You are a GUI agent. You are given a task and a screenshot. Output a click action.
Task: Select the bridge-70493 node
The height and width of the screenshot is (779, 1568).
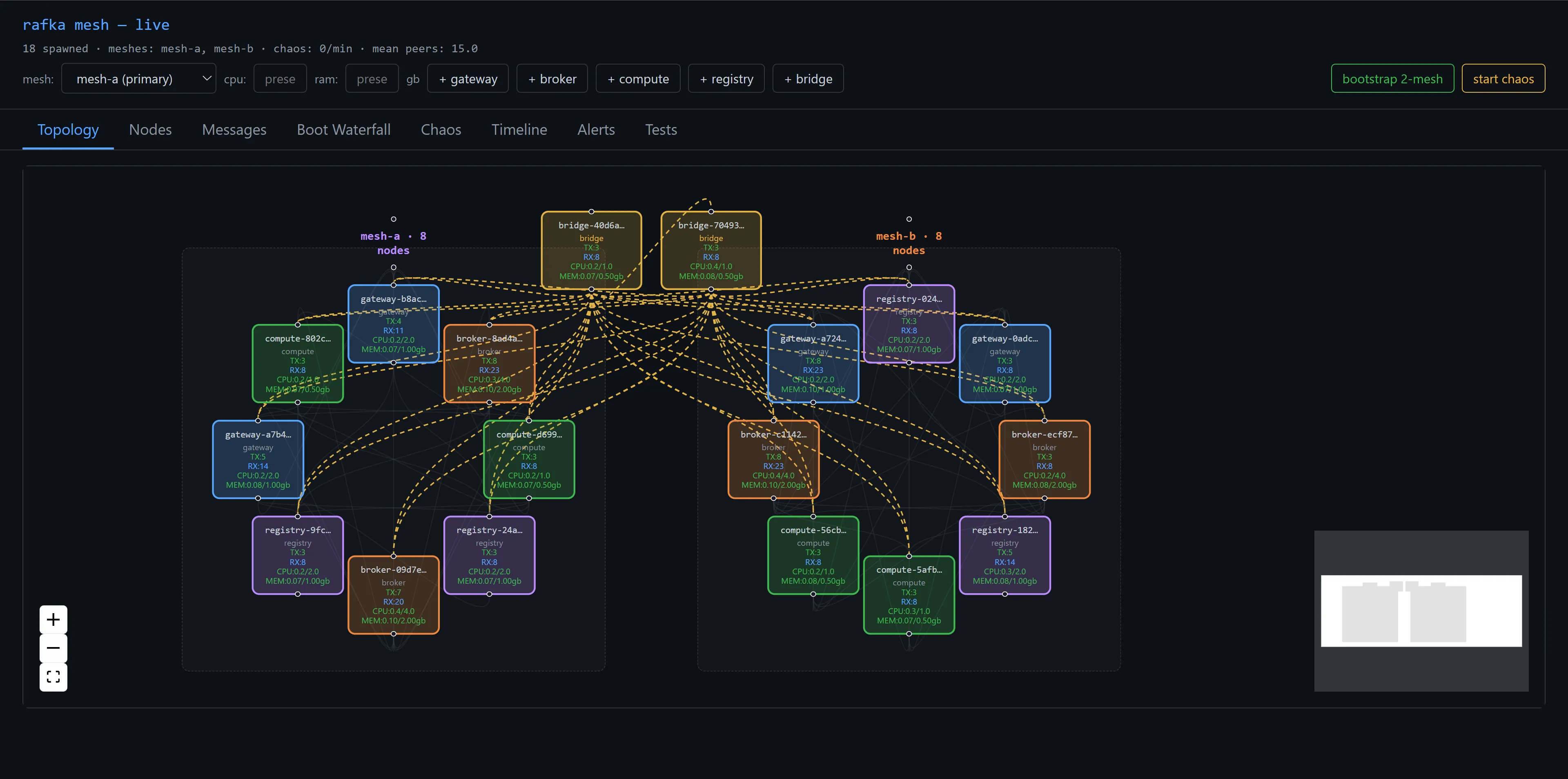click(x=711, y=250)
